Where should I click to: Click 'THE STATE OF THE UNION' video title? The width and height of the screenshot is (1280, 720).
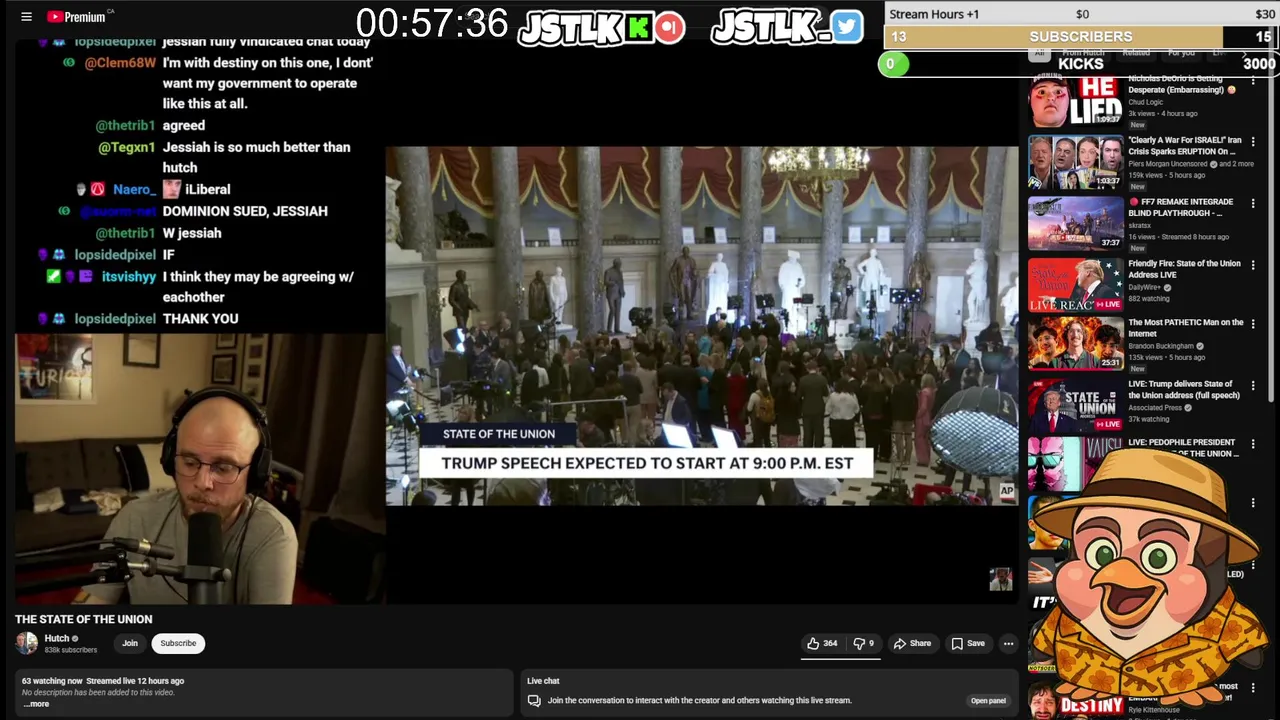click(84, 620)
